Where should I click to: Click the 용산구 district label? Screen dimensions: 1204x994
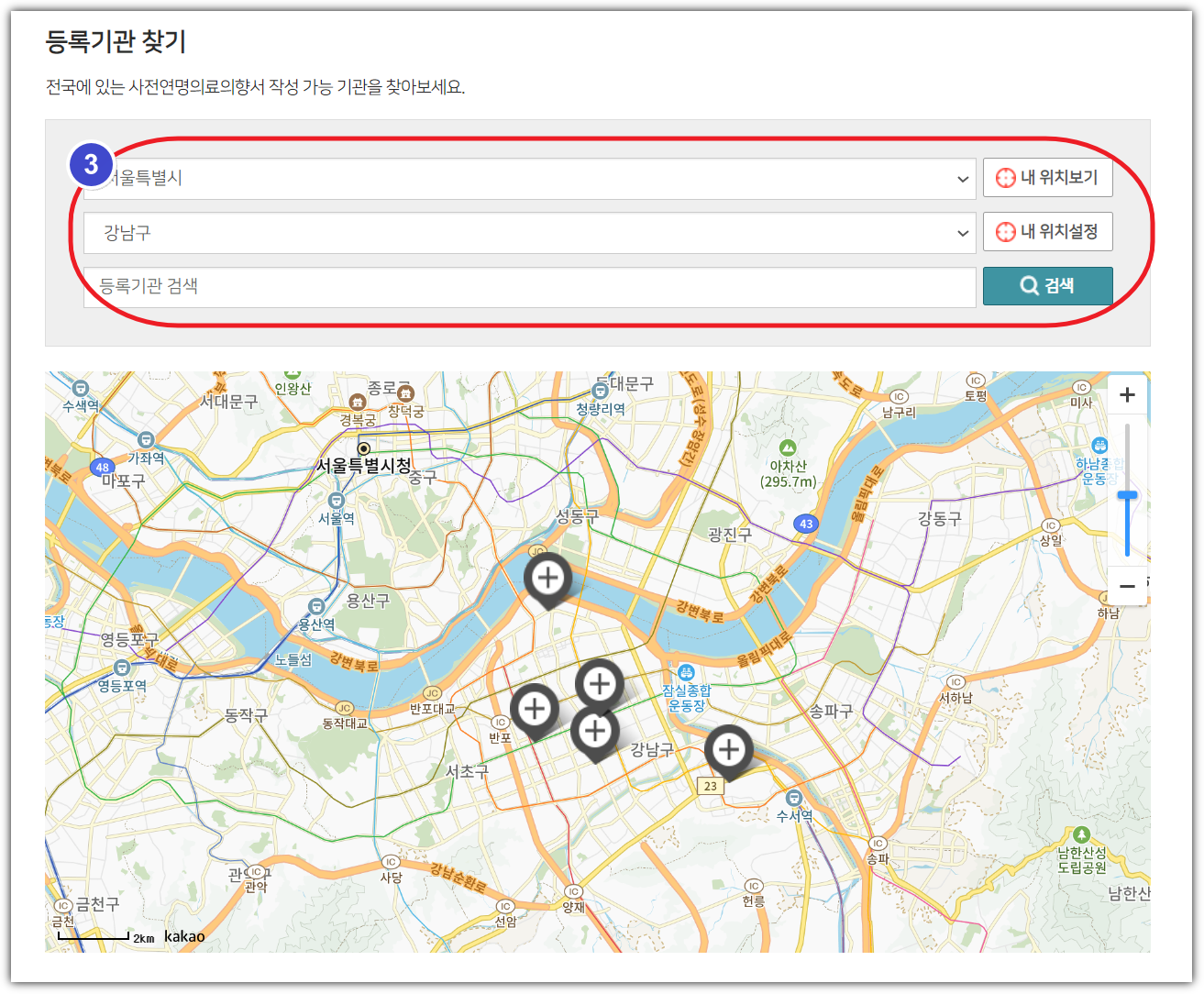pyautogui.click(x=368, y=601)
